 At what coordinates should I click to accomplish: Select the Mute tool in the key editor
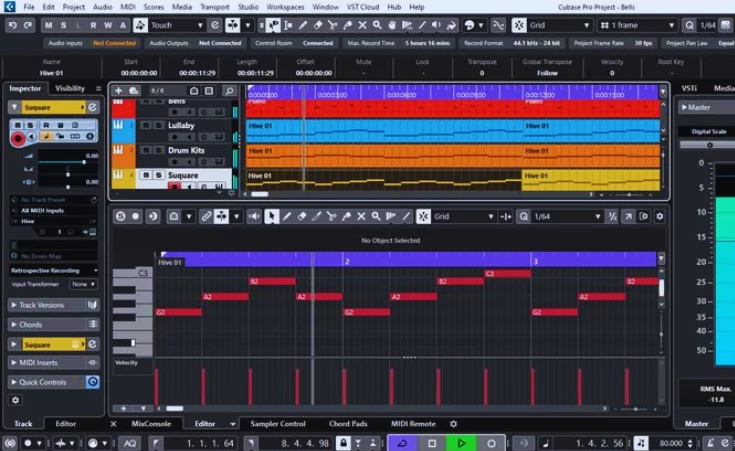tap(361, 216)
